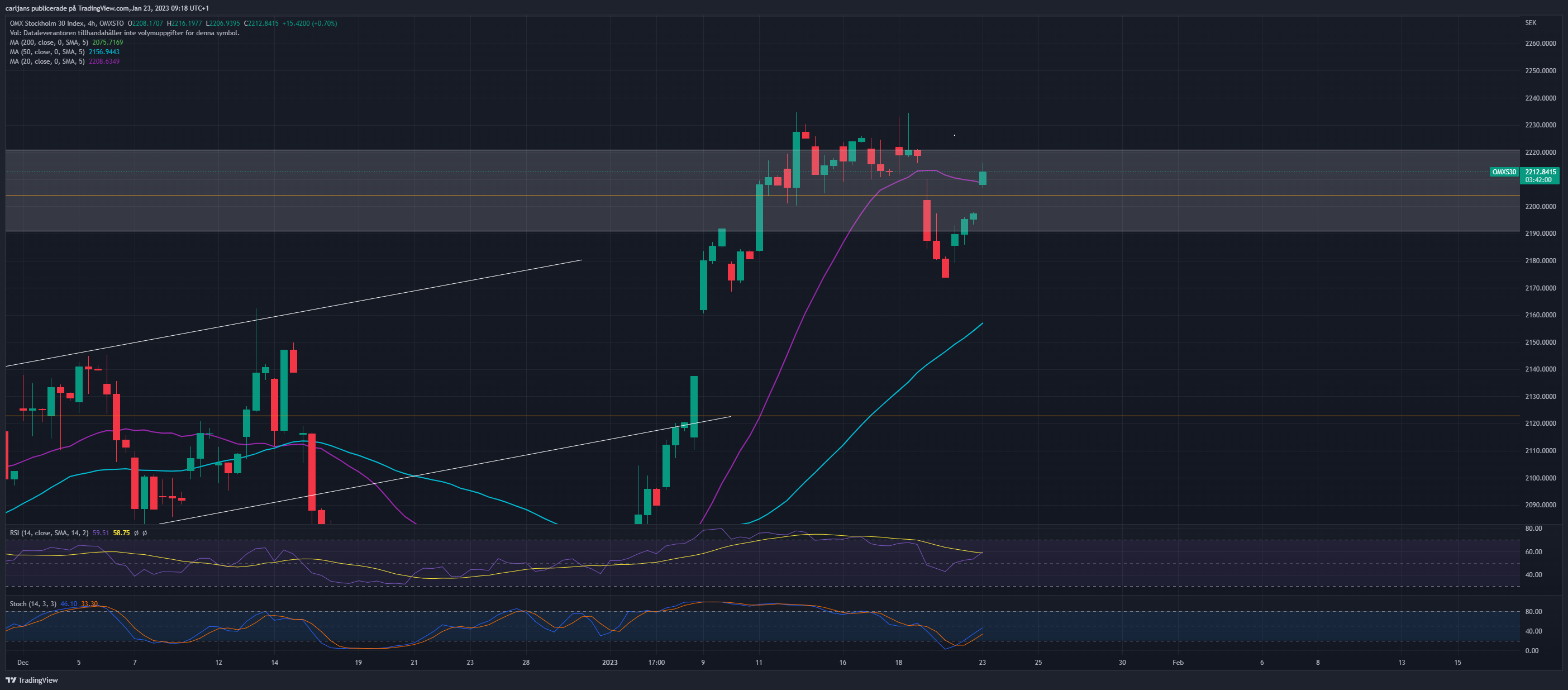Click the stray white dot above the candles

point(955,135)
